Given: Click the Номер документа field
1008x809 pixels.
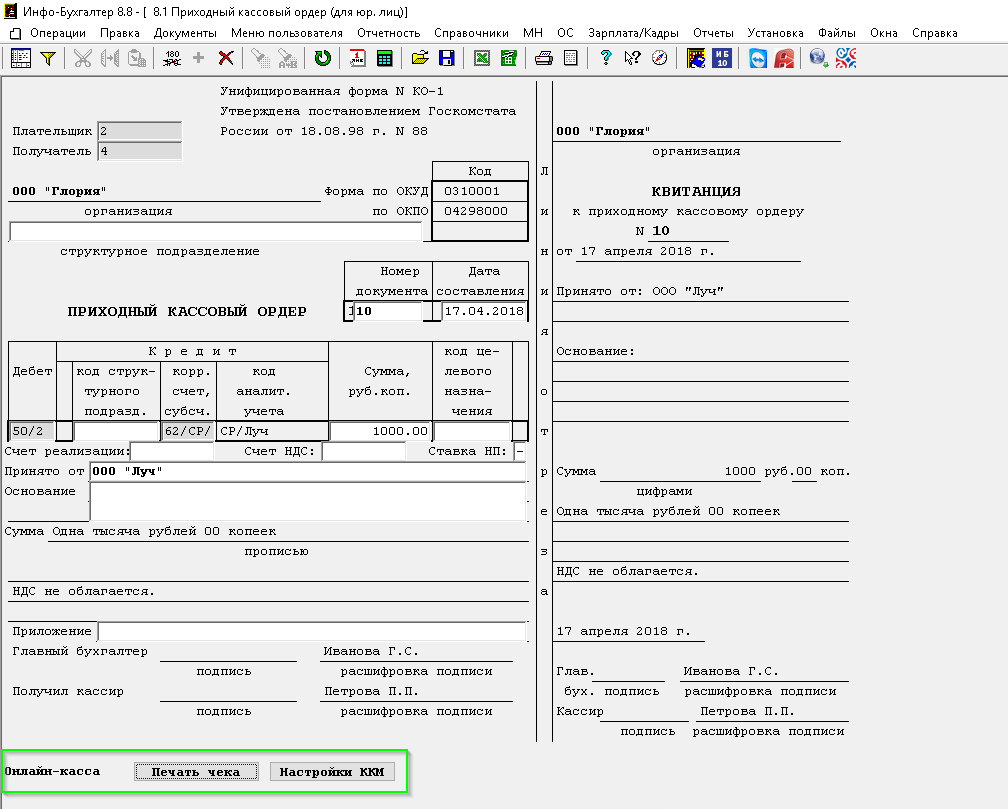Looking at the screenshot, I should coord(388,311).
